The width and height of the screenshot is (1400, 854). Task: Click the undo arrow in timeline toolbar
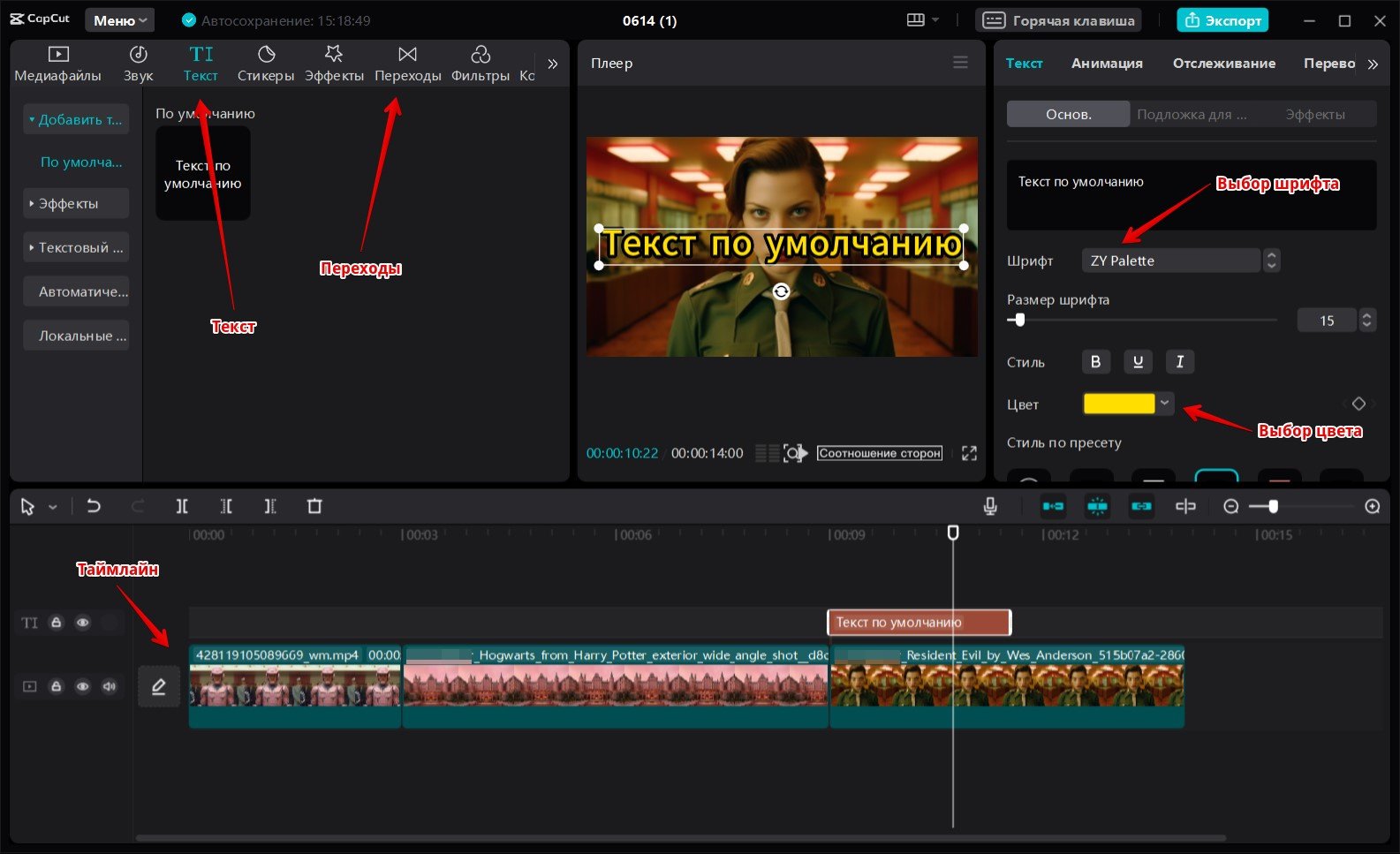pos(93,506)
